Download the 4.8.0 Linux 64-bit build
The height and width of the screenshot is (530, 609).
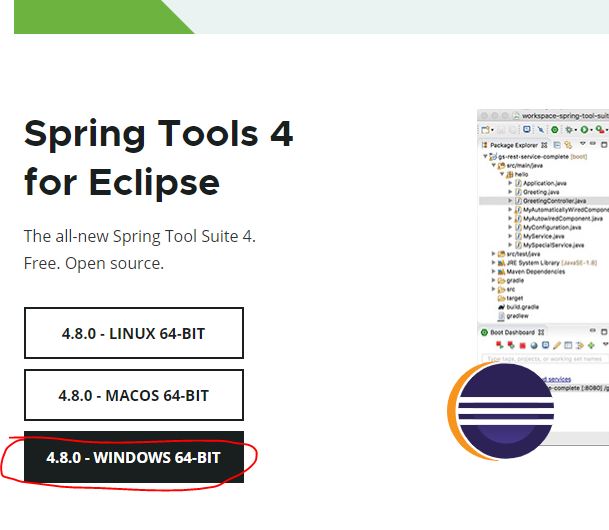point(134,333)
